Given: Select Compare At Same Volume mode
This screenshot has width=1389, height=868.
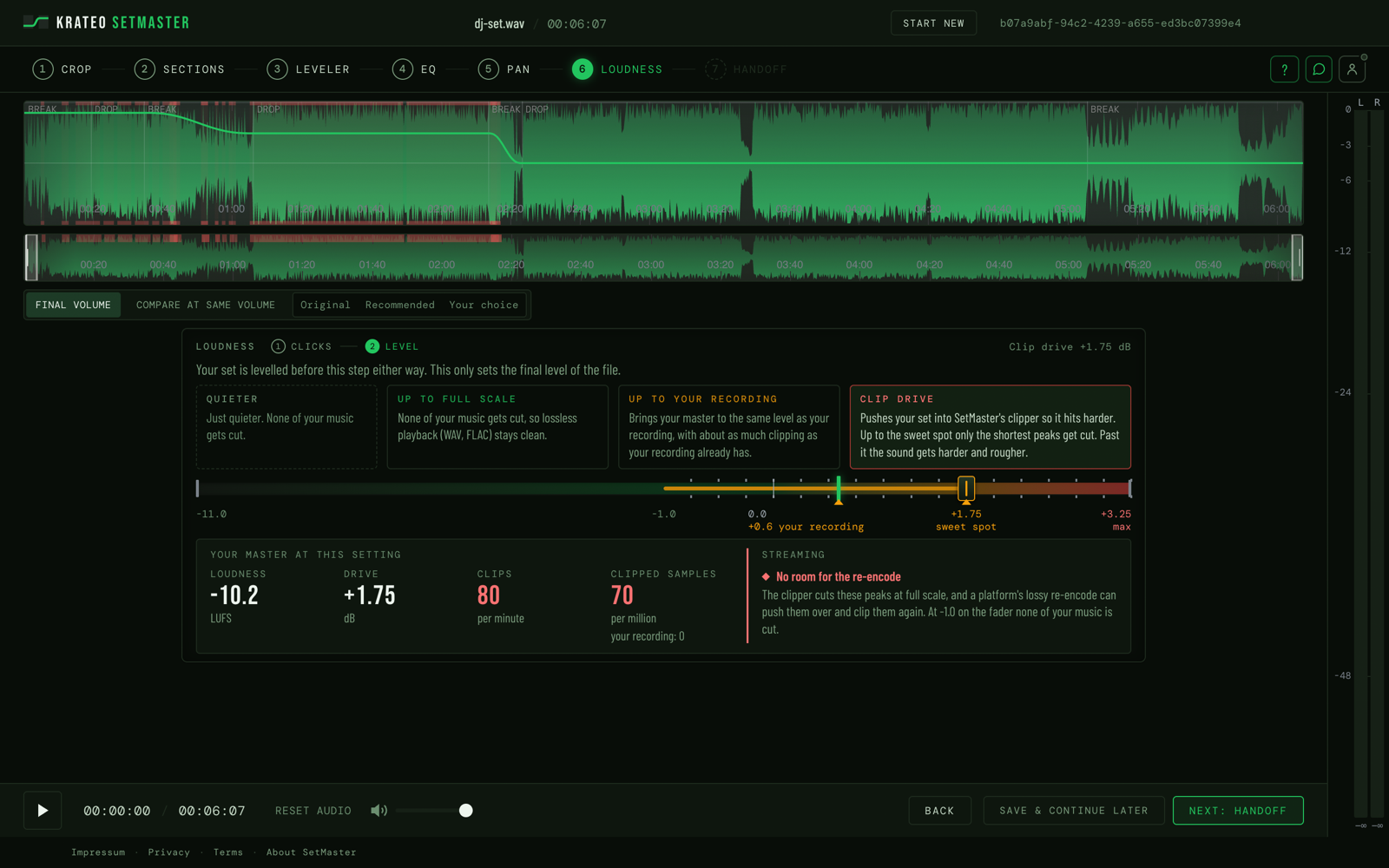Looking at the screenshot, I should point(206,305).
